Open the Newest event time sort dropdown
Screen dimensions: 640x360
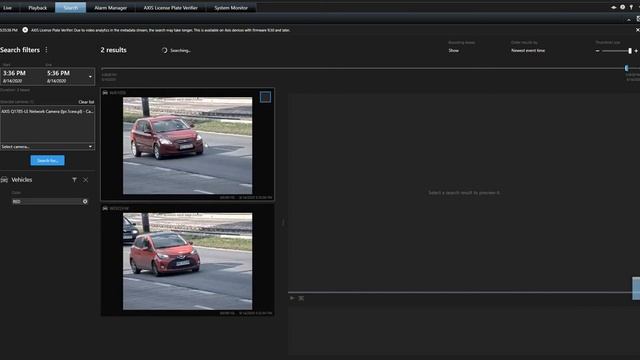528,51
